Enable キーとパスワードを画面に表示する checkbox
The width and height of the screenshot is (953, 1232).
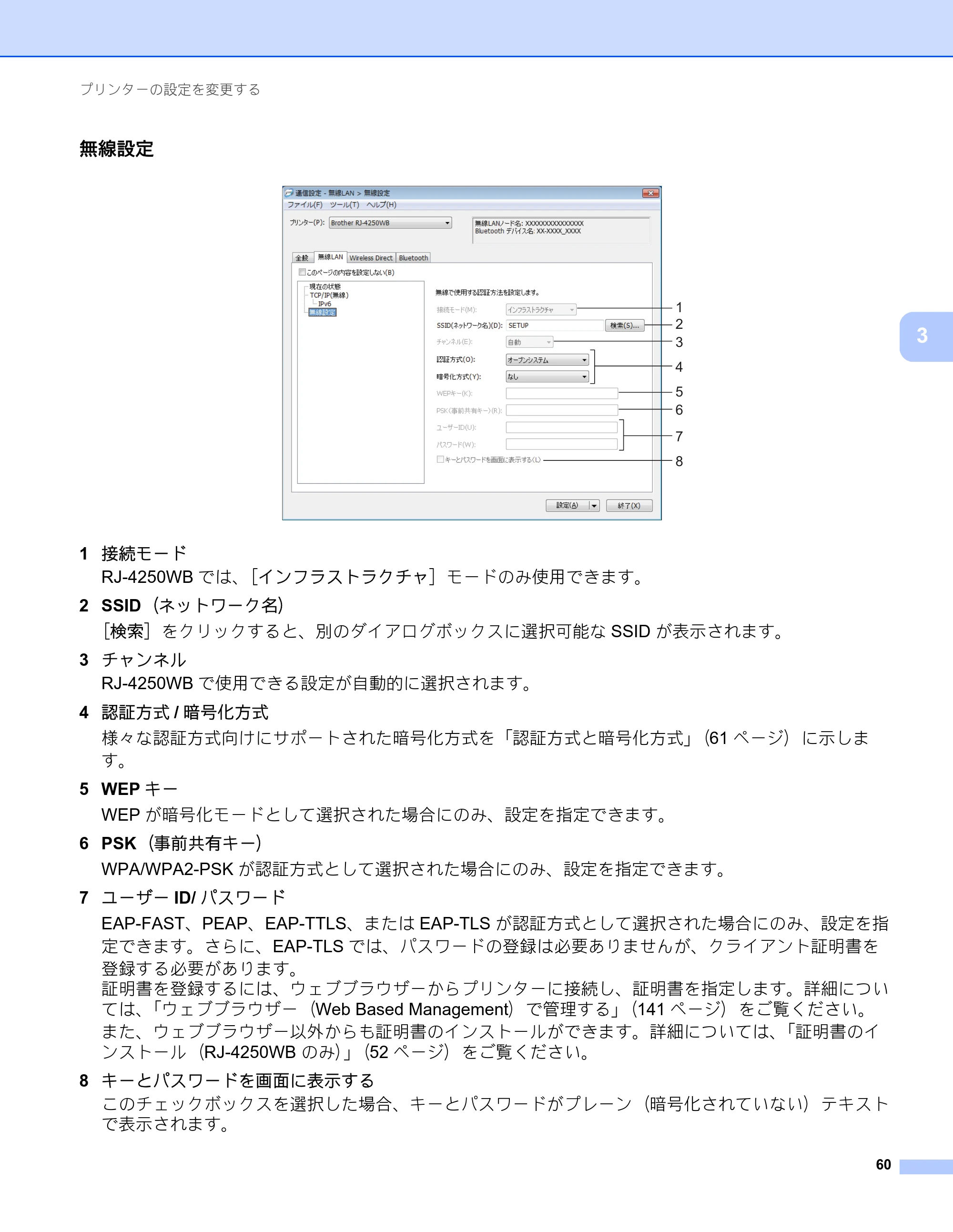point(440,459)
